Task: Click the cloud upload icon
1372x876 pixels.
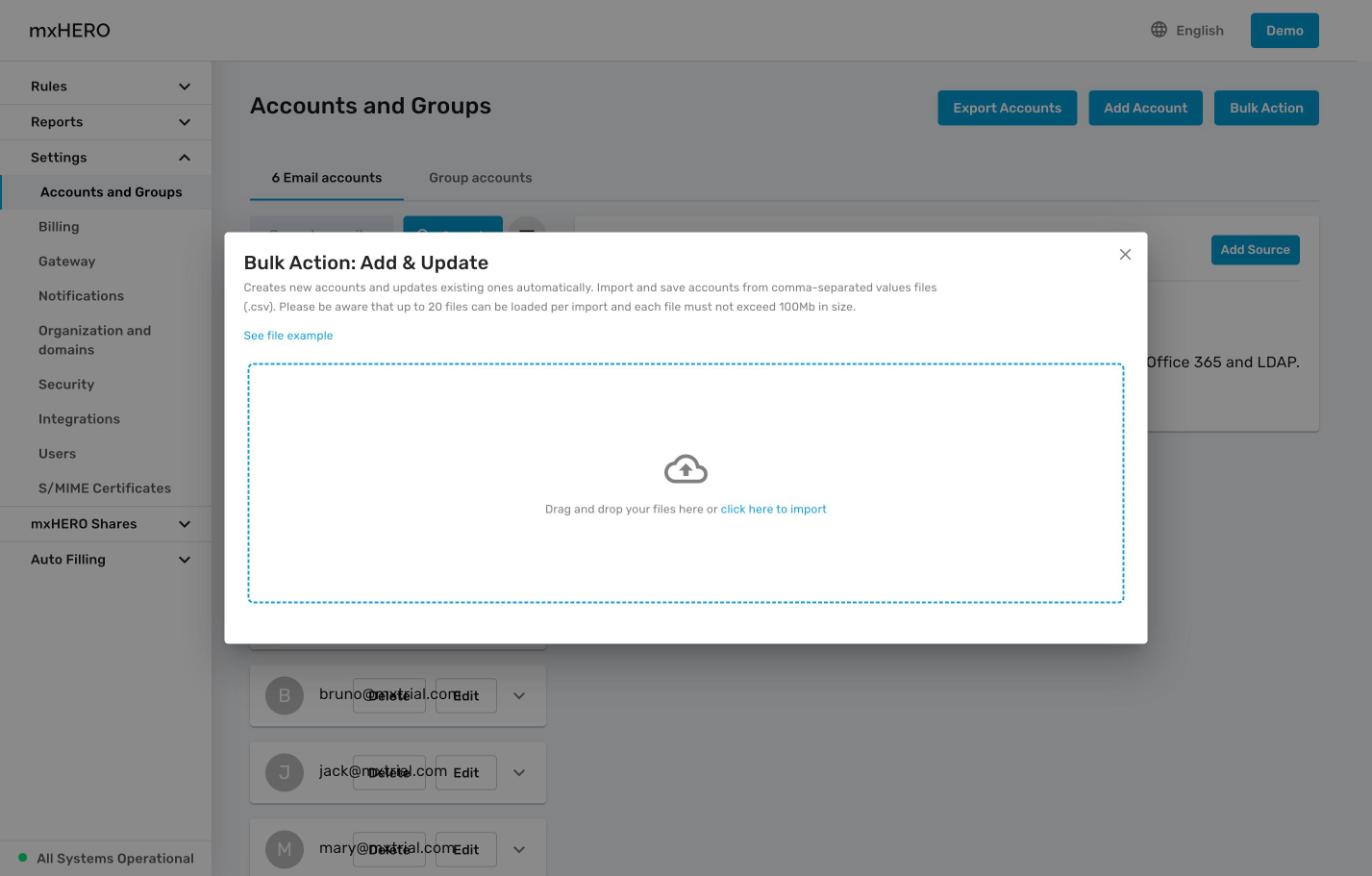Action: pos(686,469)
